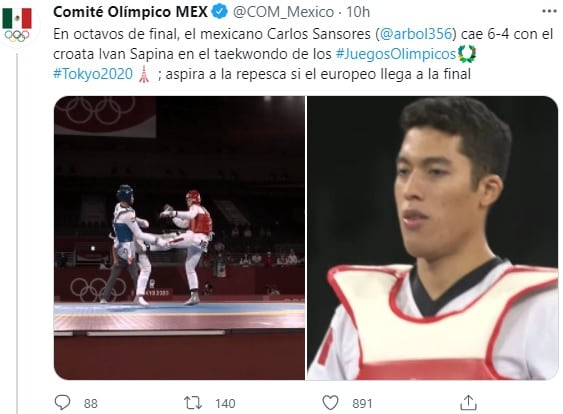Image resolution: width=563 pixels, height=414 pixels.
Task: Click the blue verified badge
Action: point(220,12)
